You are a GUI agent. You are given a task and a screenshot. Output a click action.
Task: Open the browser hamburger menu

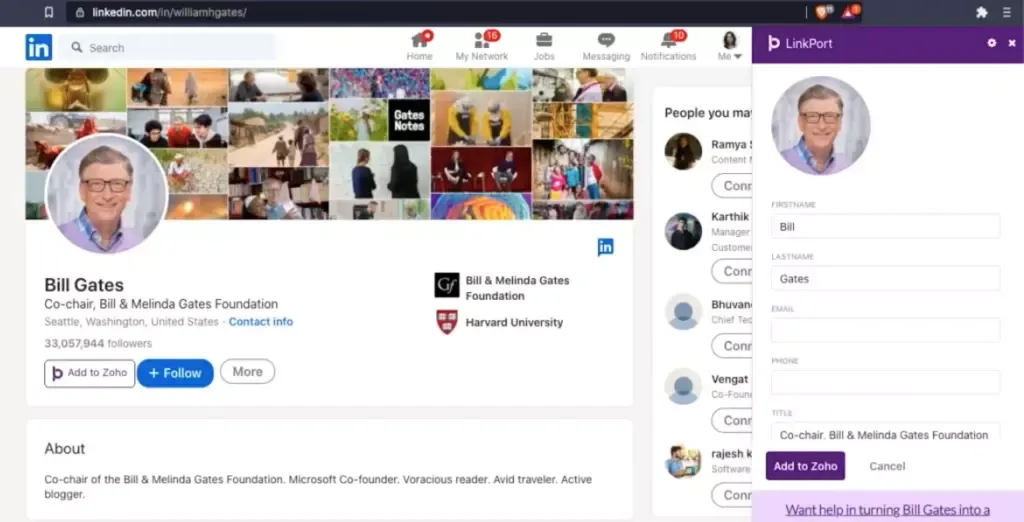(x=1007, y=13)
